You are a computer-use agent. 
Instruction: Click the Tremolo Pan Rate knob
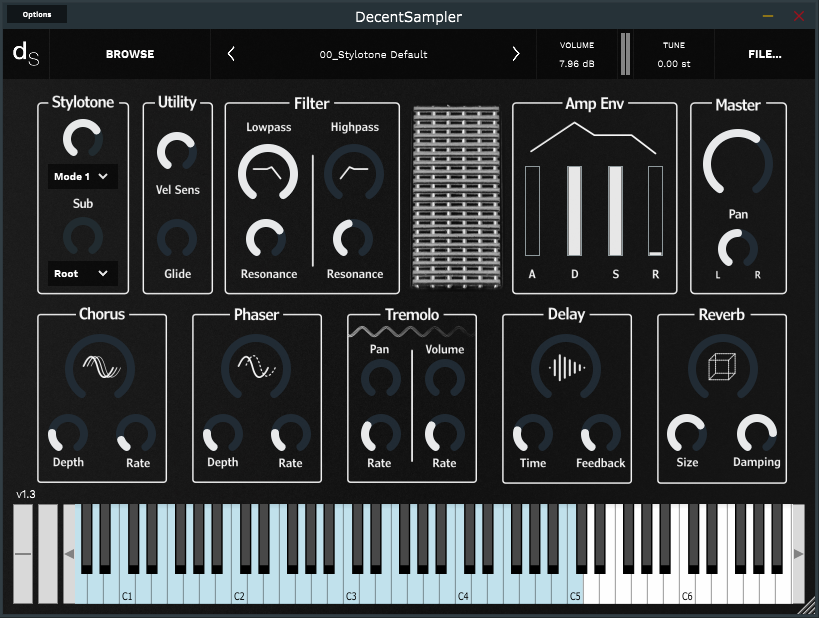(381, 434)
